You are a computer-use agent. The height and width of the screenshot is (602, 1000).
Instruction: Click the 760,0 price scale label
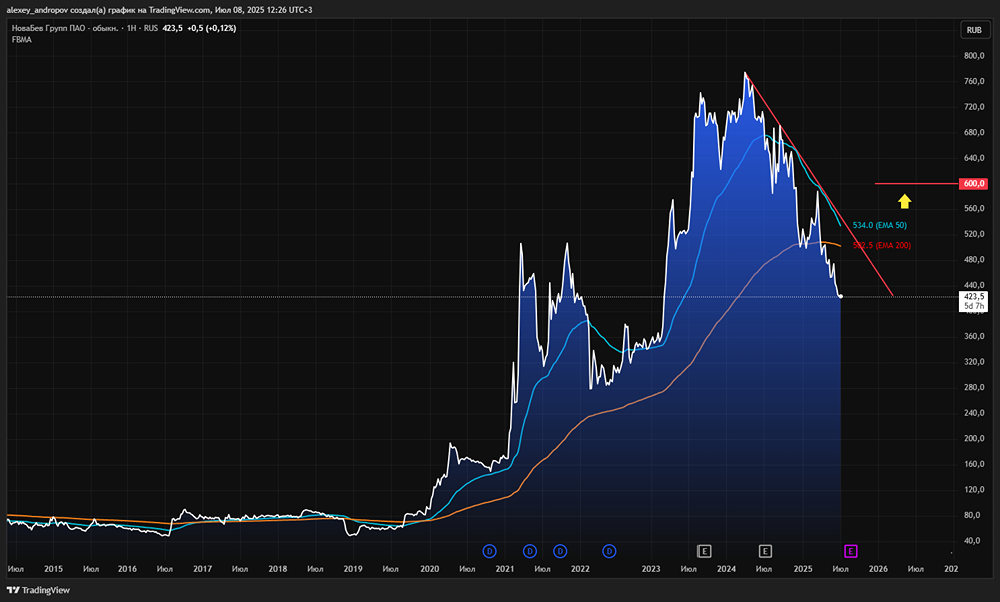974,82
